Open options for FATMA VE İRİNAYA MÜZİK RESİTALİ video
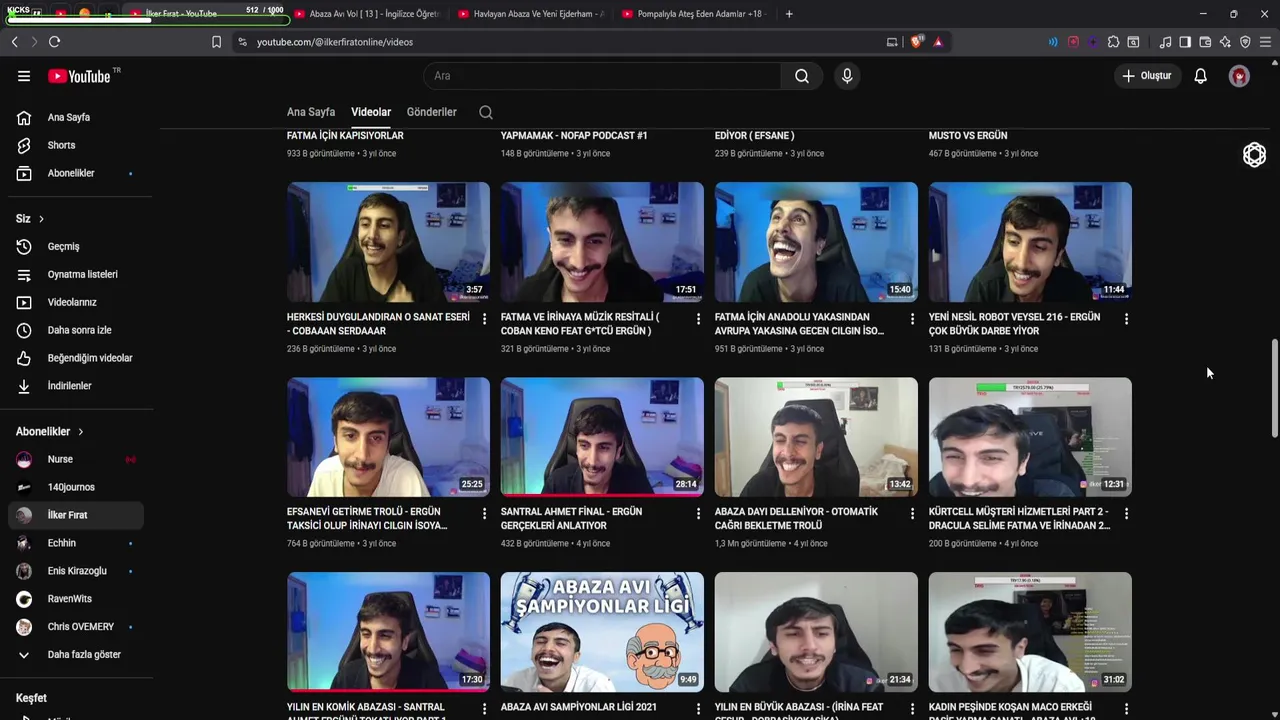Viewport: 1280px width, 720px height. click(698, 319)
